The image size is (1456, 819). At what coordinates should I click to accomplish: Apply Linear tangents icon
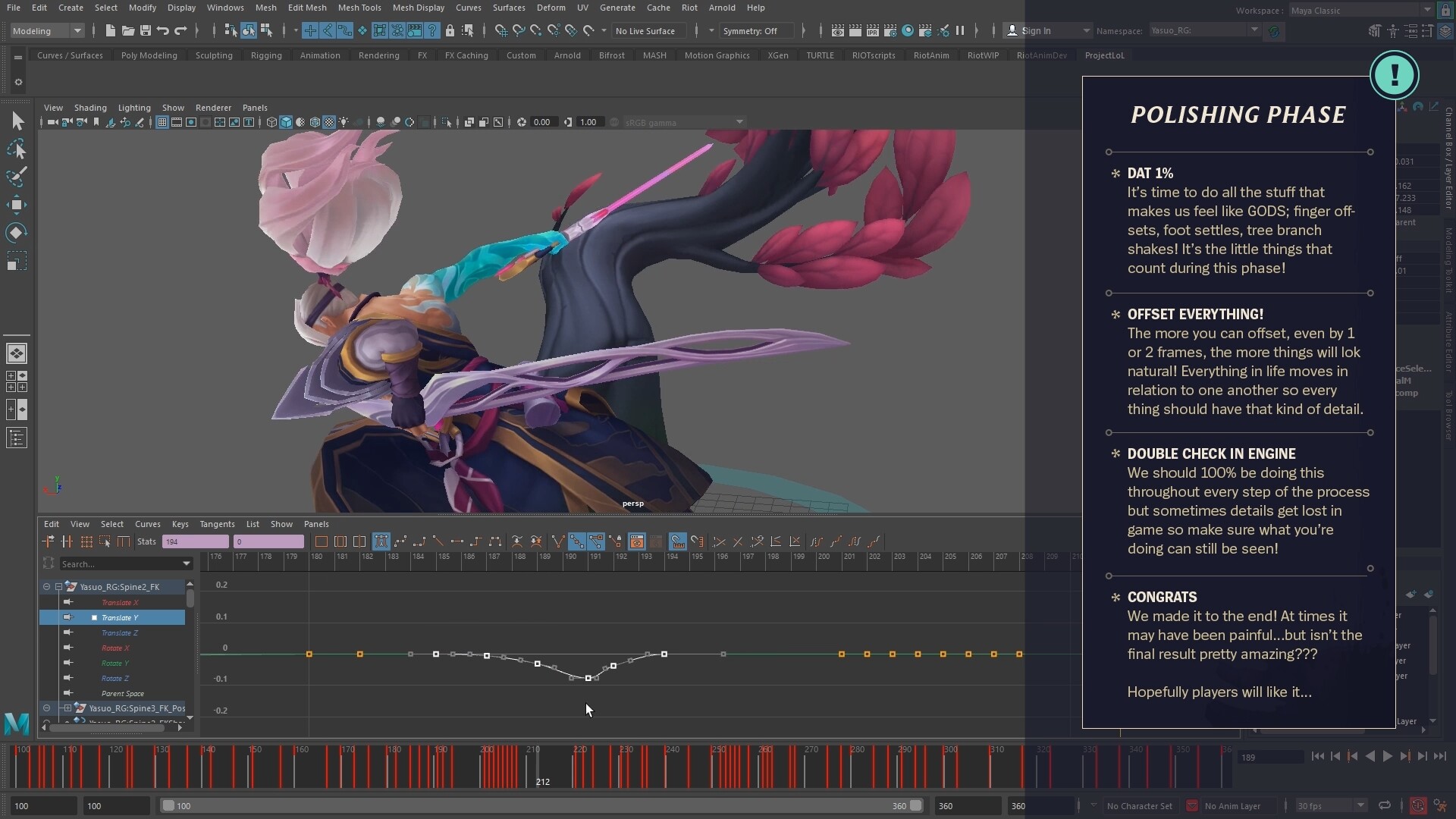pyautogui.click(x=438, y=541)
